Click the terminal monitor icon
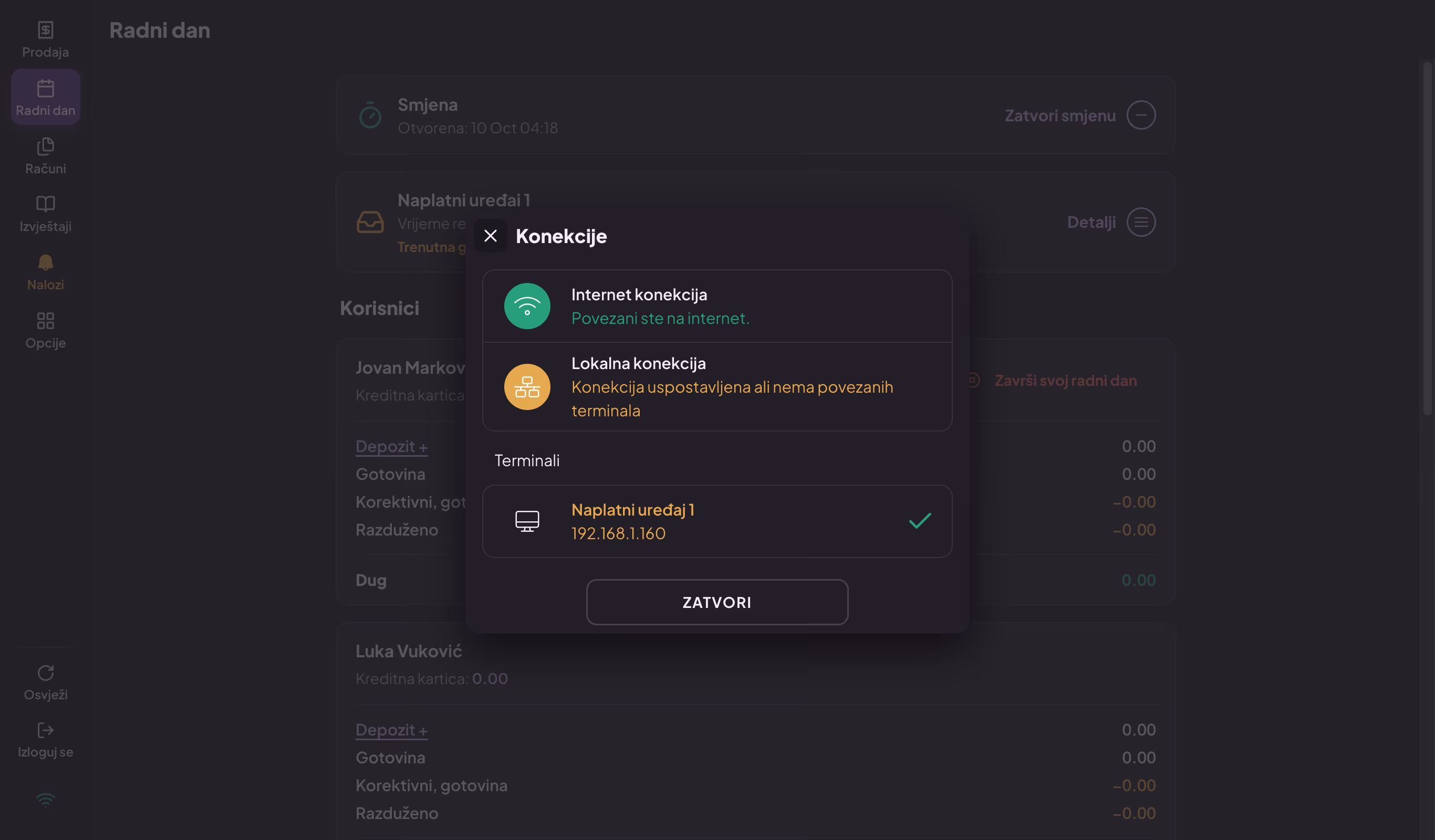Viewport: 1435px width, 840px height. (x=527, y=521)
